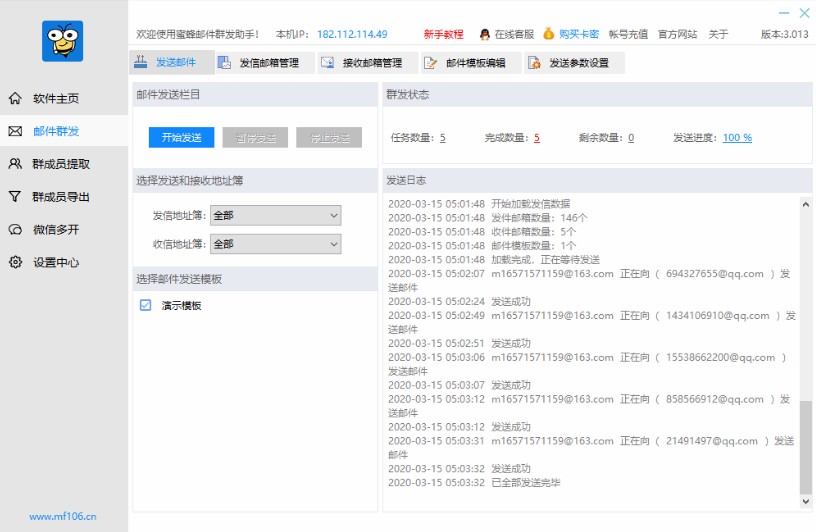816x532 pixels.
Task: Switch to the 发信邮箱管理 tab
Action: point(265,62)
